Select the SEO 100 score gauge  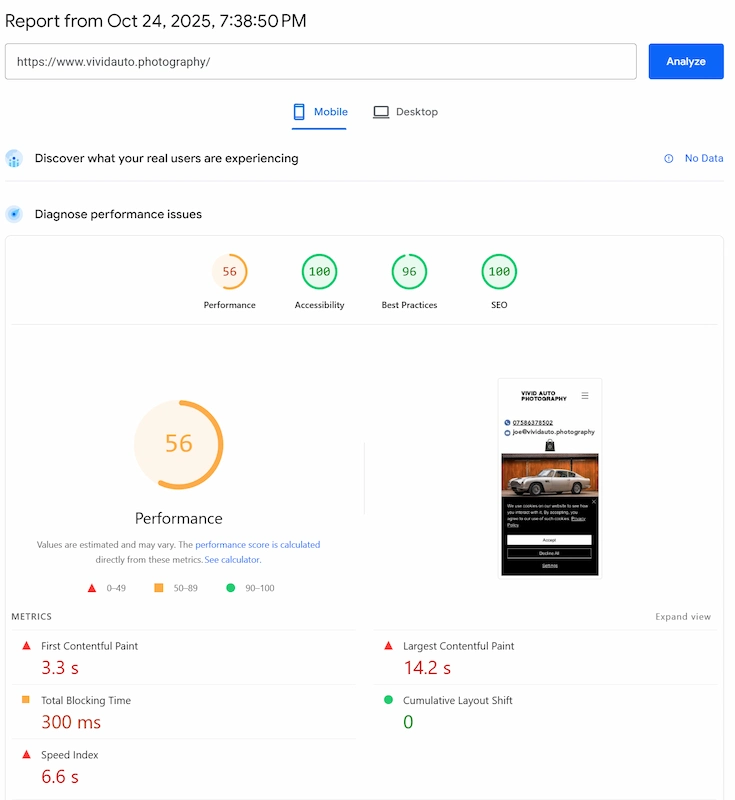point(499,271)
